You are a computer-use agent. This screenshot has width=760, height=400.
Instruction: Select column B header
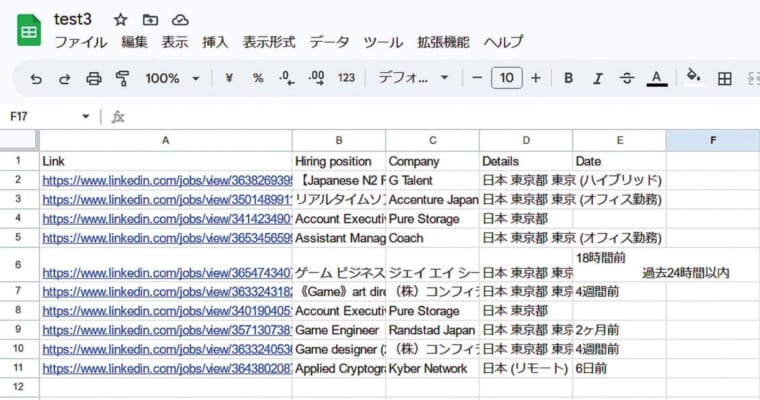click(x=339, y=141)
